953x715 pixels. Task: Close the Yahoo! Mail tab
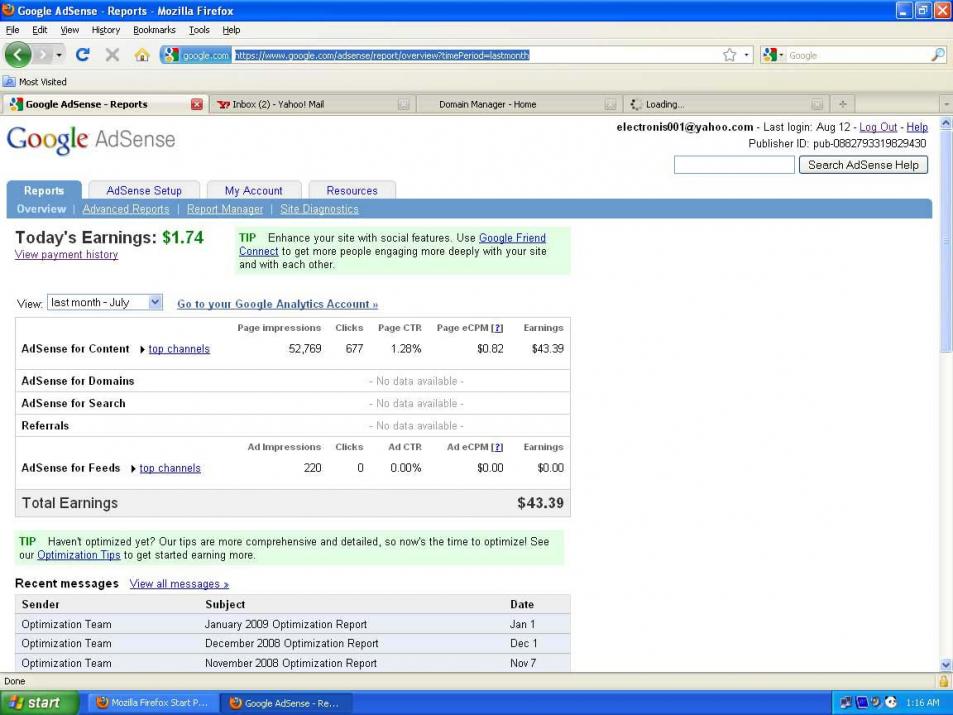[x=404, y=105]
